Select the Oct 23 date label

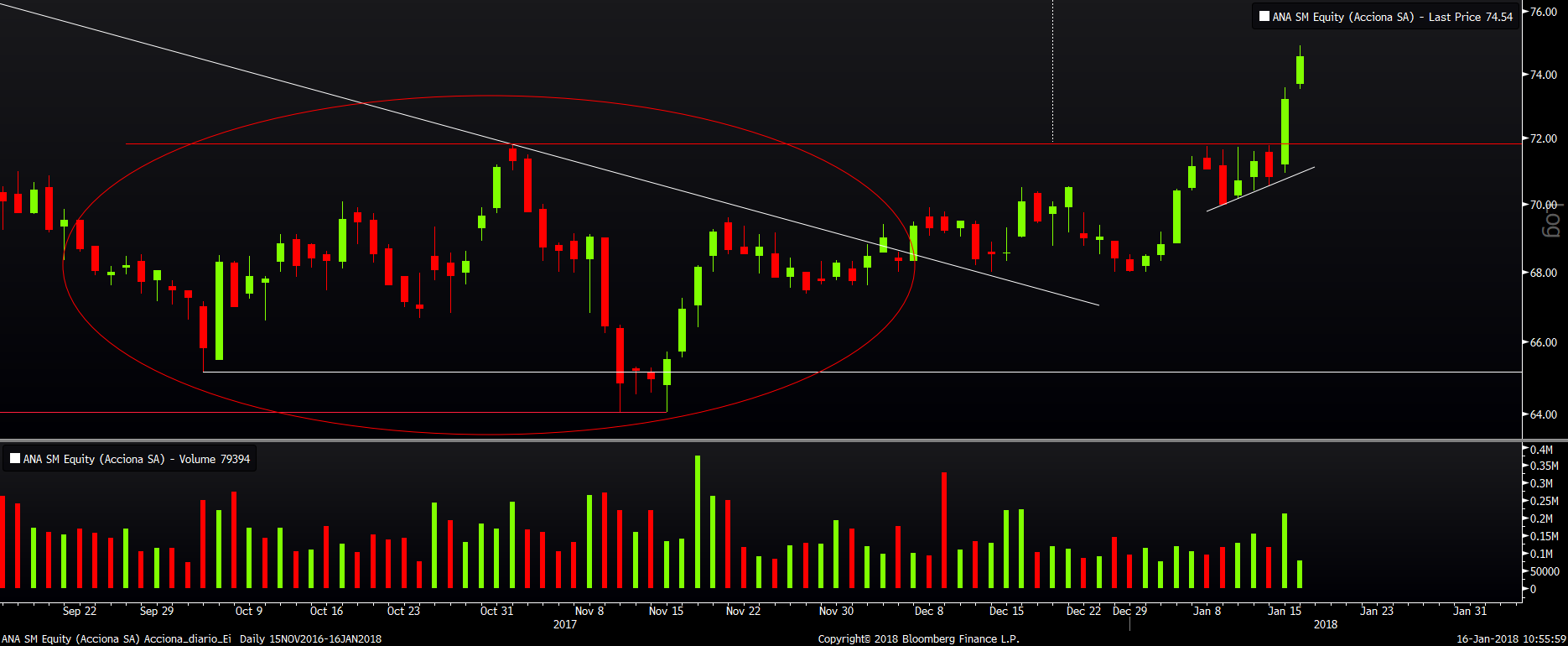coord(403,611)
